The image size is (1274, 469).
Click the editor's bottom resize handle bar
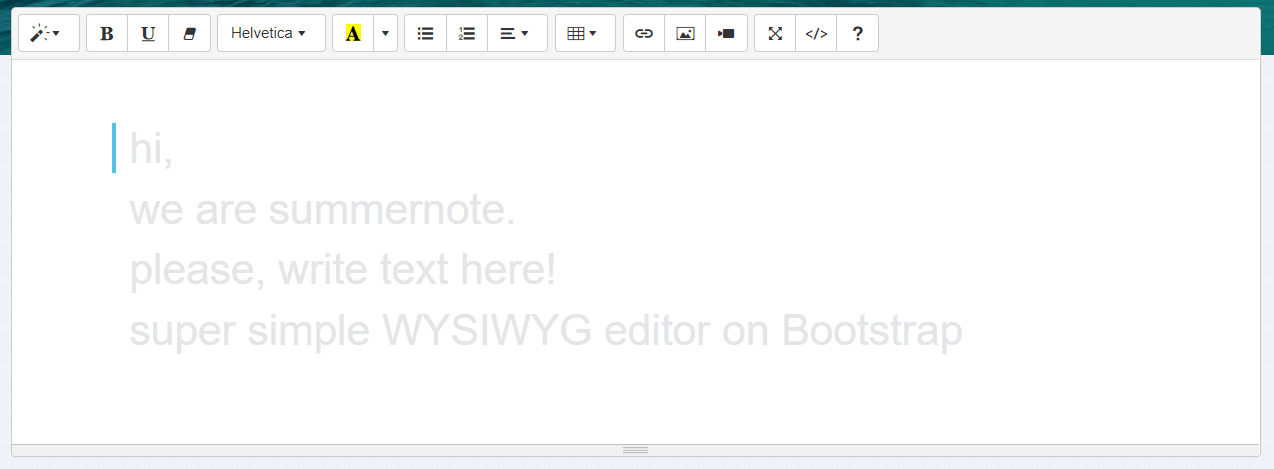point(636,450)
